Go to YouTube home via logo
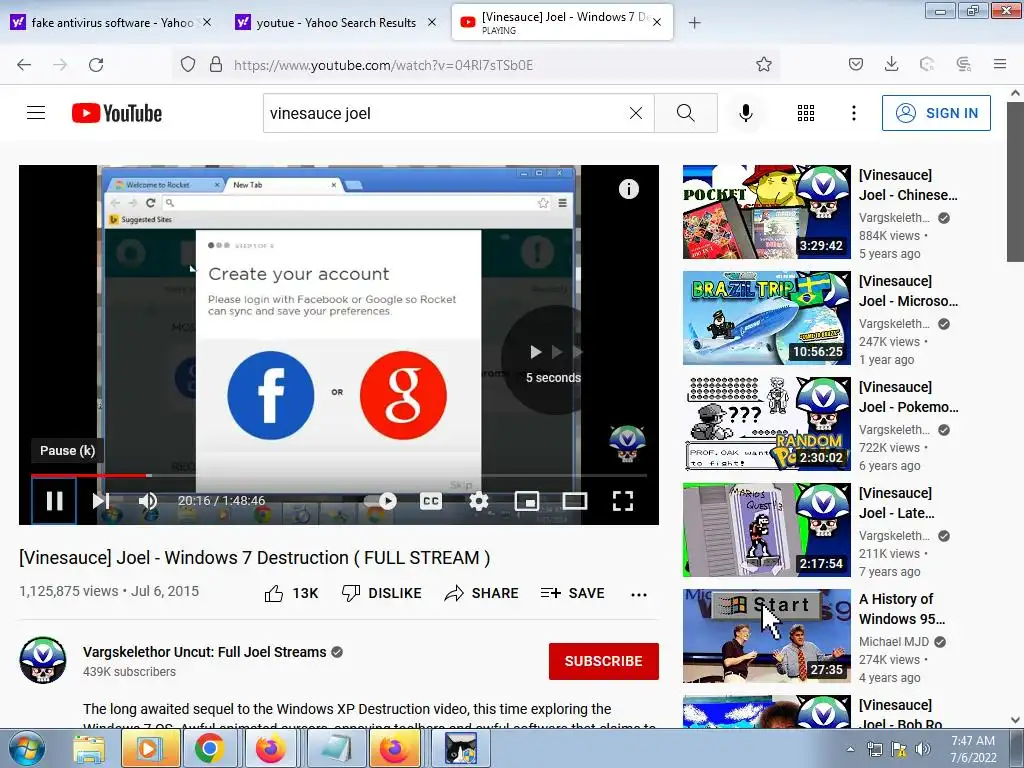Image resolution: width=1024 pixels, height=768 pixels. (117, 113)
